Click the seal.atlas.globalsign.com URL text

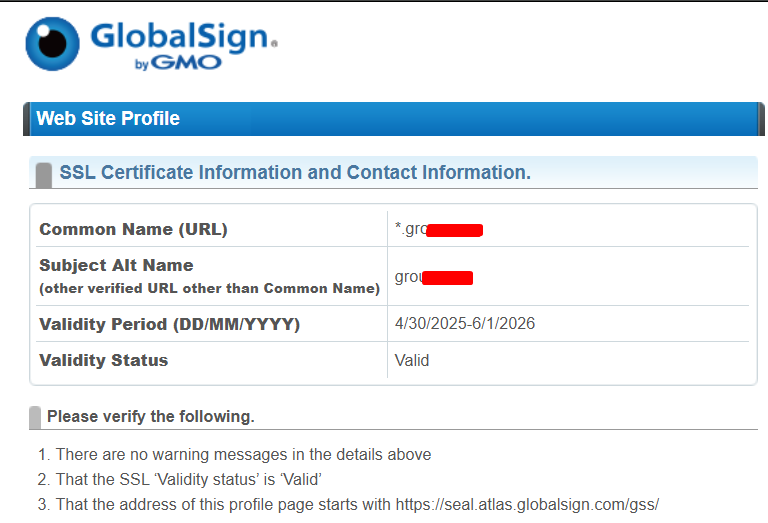(527, 504)
